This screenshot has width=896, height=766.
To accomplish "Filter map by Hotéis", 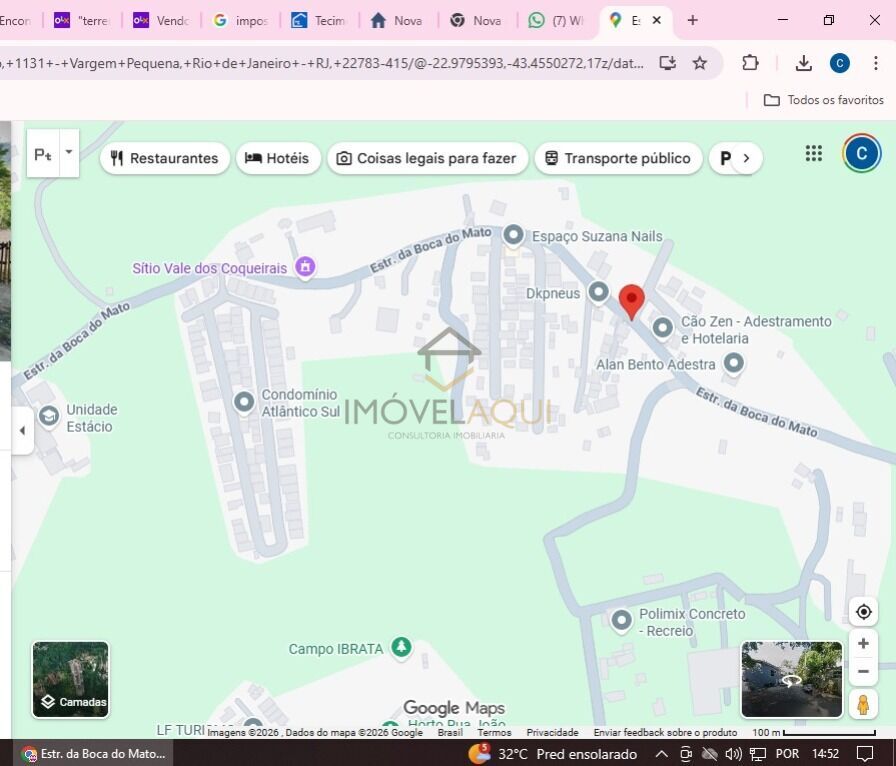I will coord(278,158).
